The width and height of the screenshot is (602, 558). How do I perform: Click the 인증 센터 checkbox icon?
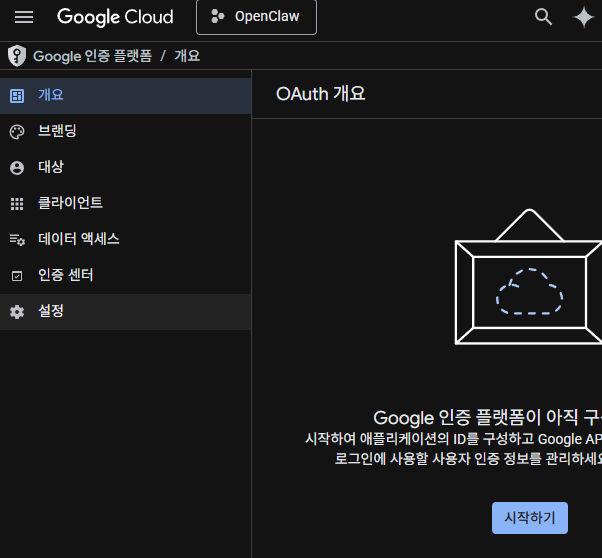(x=17, y=276)
